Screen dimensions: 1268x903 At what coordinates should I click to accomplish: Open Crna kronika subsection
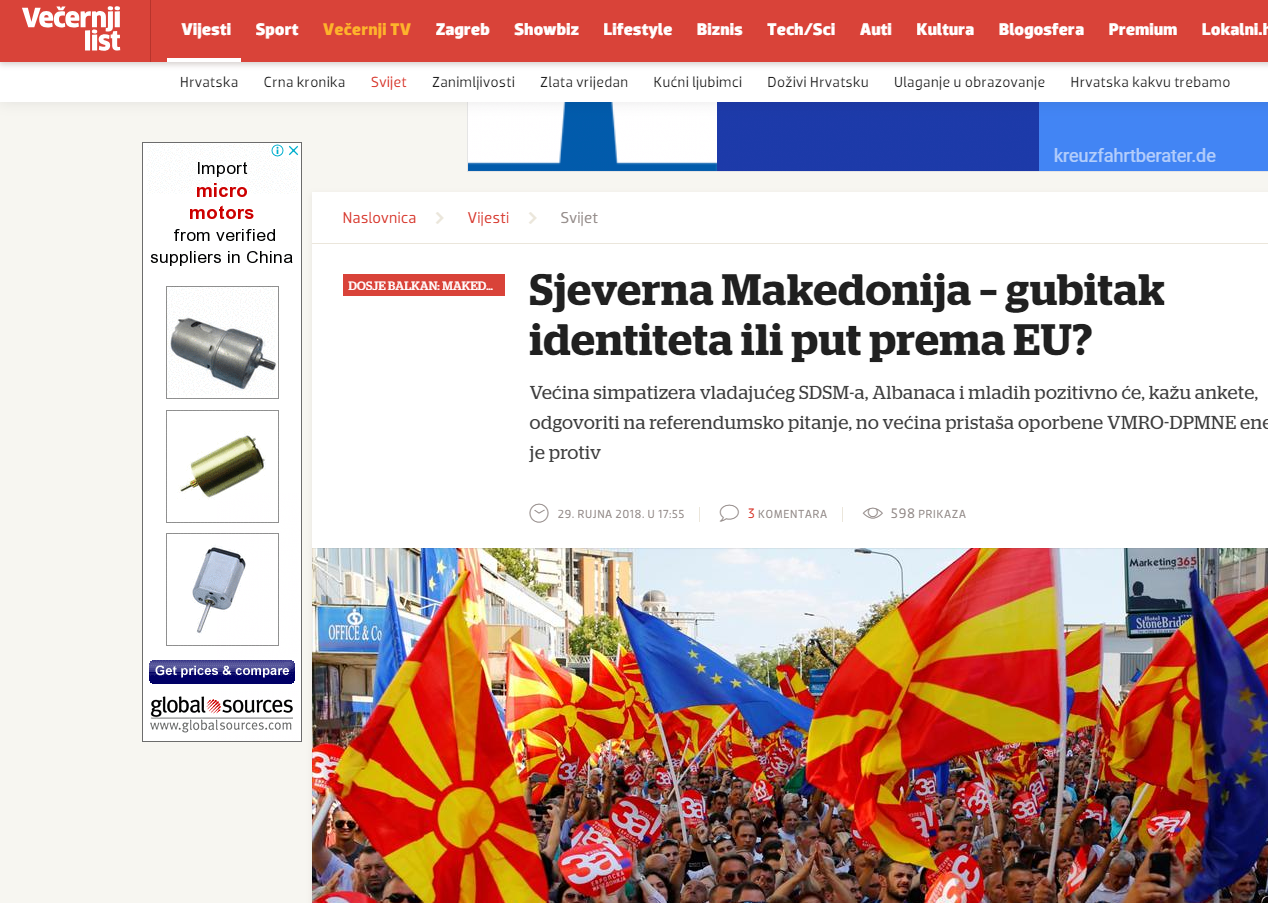(304, 82)
